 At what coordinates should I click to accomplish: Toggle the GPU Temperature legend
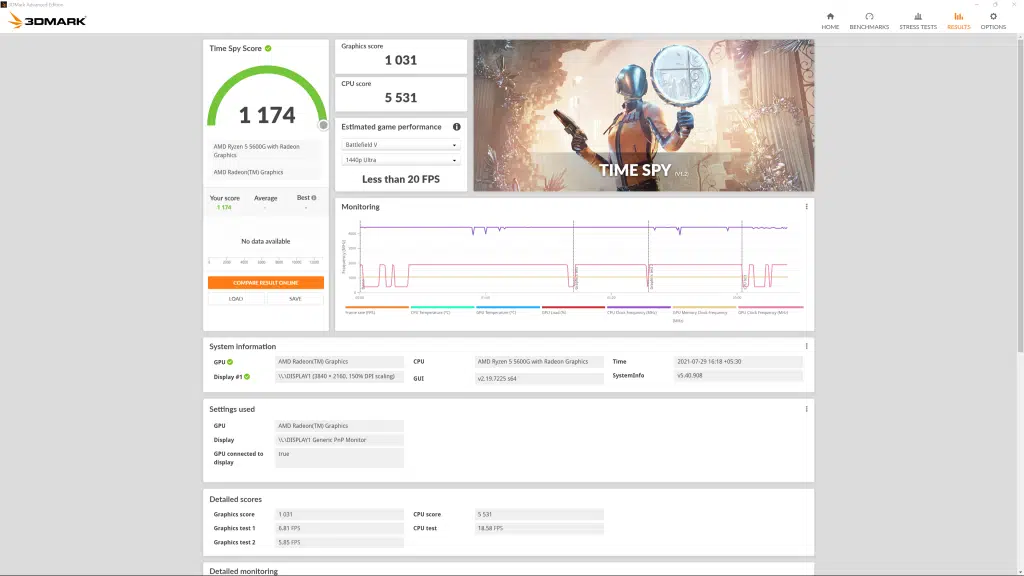click(x=507, y=311)
